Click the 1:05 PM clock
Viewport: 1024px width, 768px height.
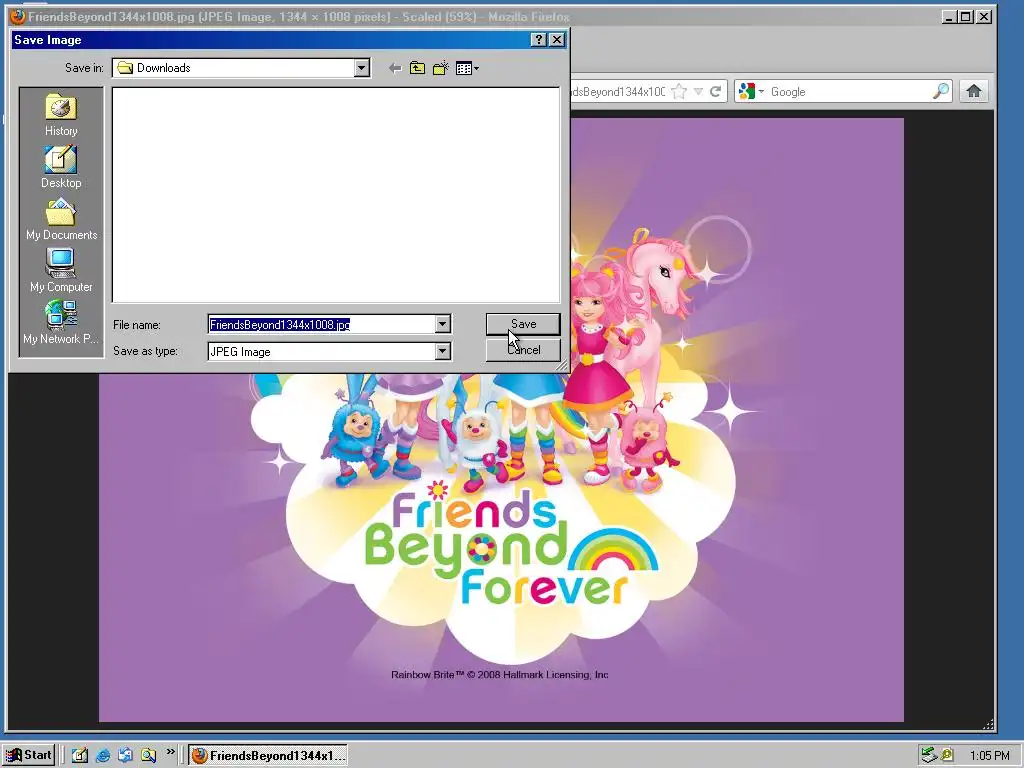989,756
